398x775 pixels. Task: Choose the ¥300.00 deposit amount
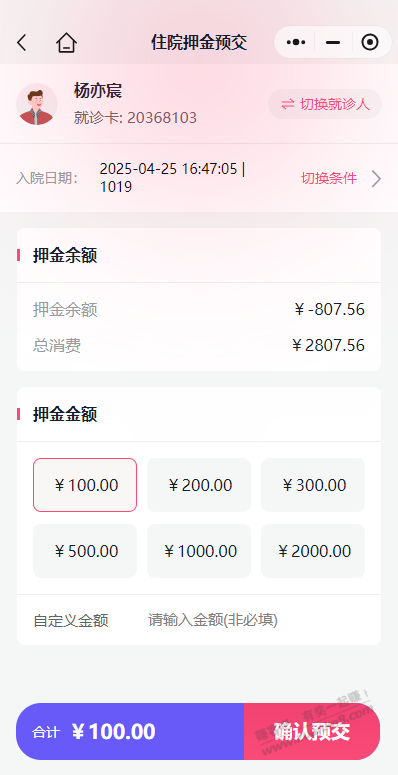coord(313,485)
